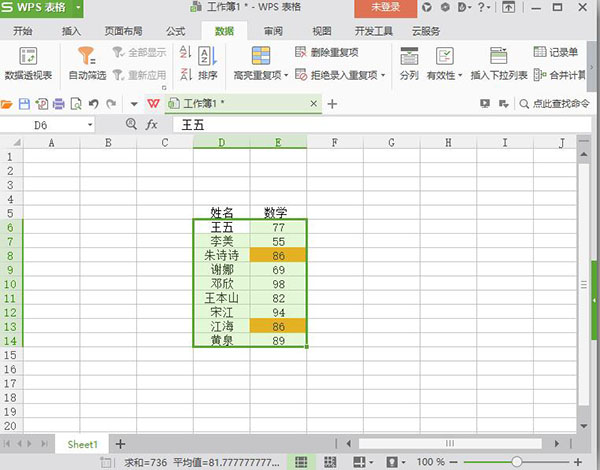Switch to the 开始 ribbon tab
600x470 pixels.
coord(23,31)
